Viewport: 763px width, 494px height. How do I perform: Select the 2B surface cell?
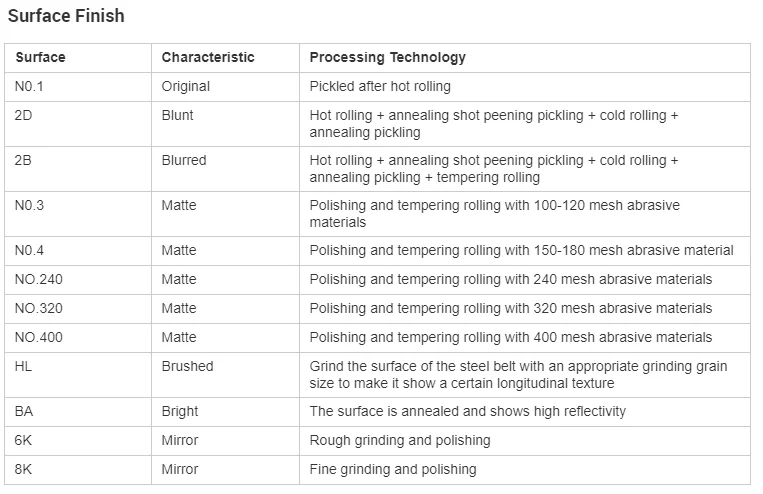(x=24, y=161)
